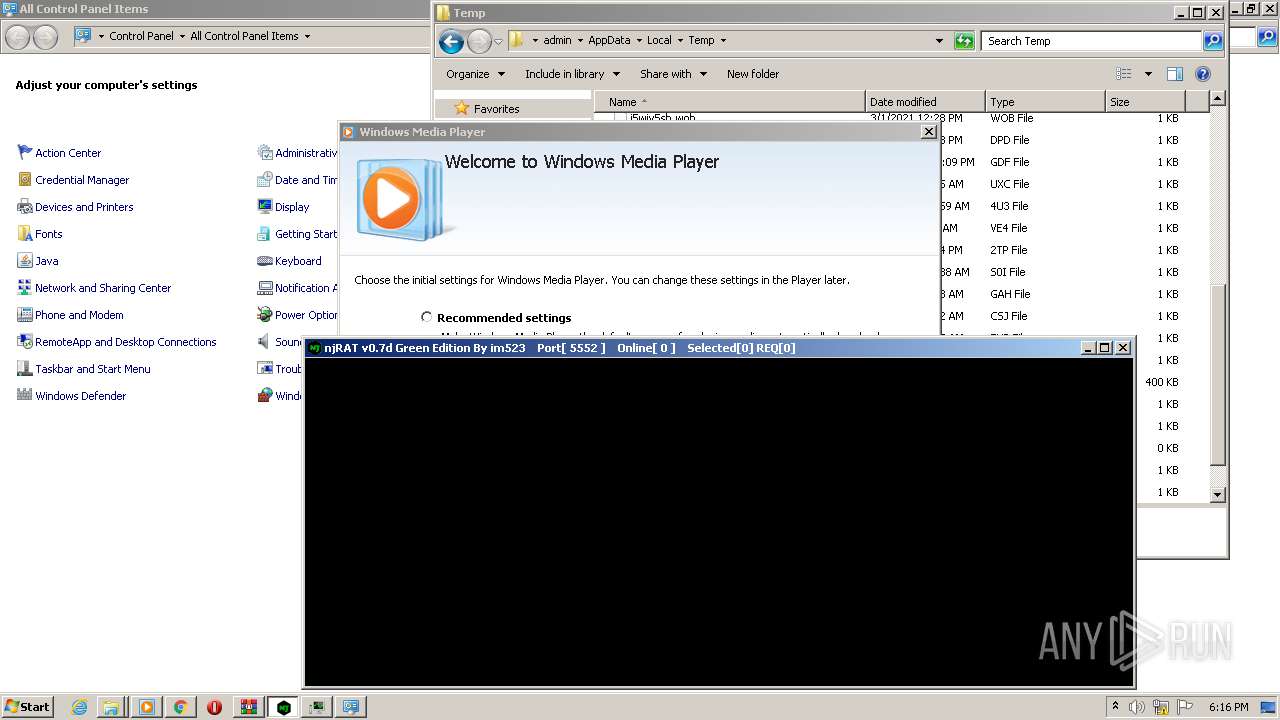
Task: Click All Control Panel Items breadcrumb
Action: tap(244, 36)
